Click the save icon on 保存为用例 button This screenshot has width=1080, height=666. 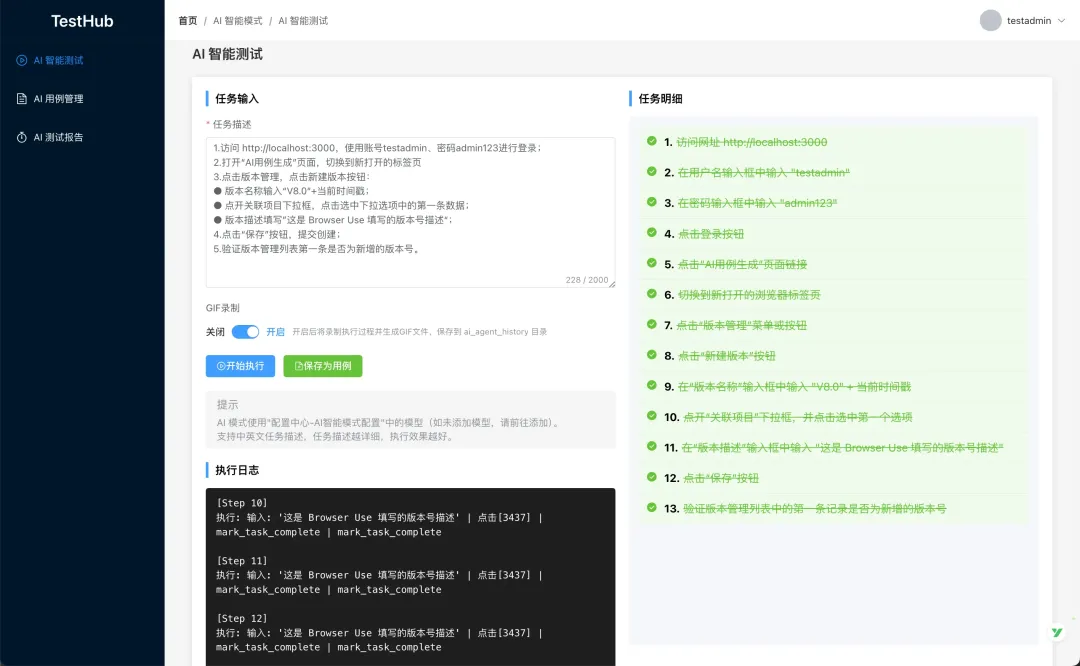[297, 366]
